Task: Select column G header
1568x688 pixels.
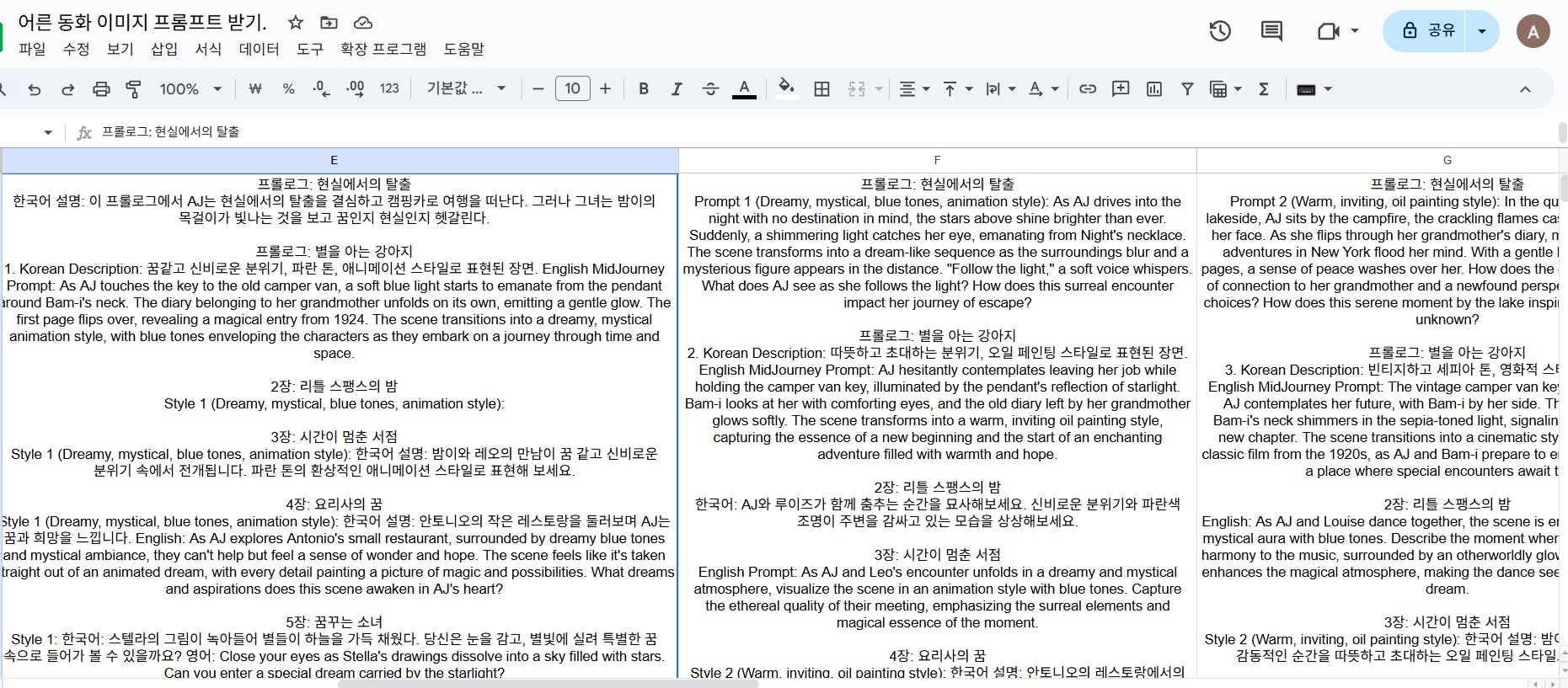Action: [x=1378, y=160]
